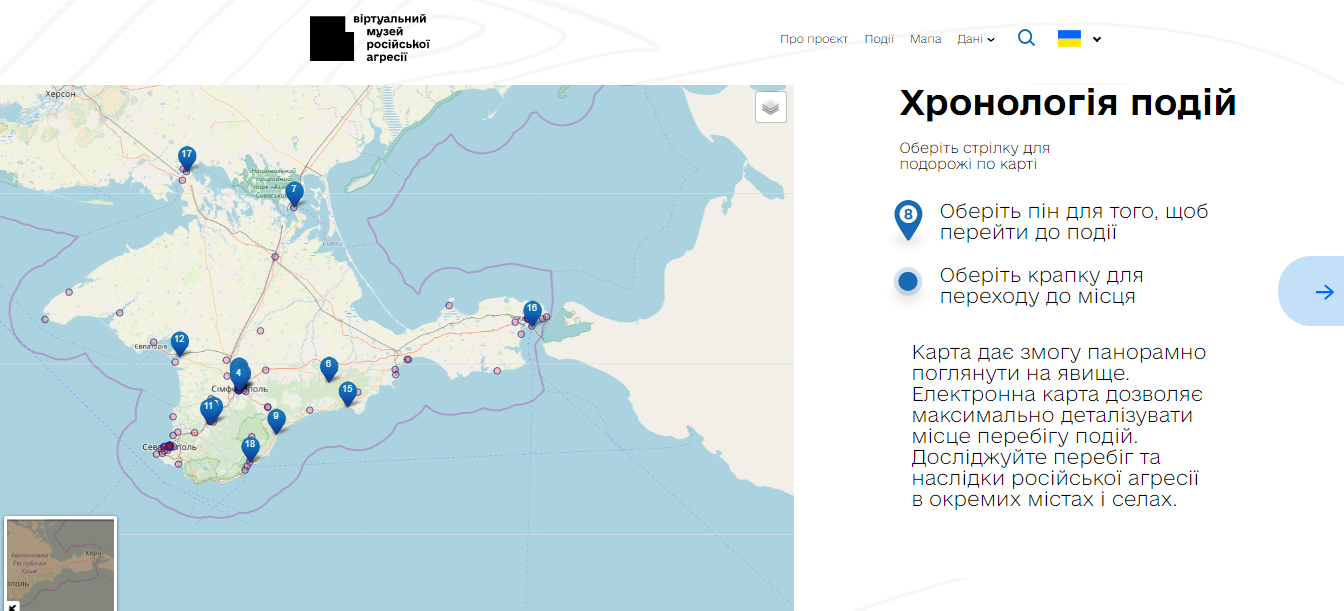
Task: Click the overview minimap thumbnail
Action: [62, 558]
